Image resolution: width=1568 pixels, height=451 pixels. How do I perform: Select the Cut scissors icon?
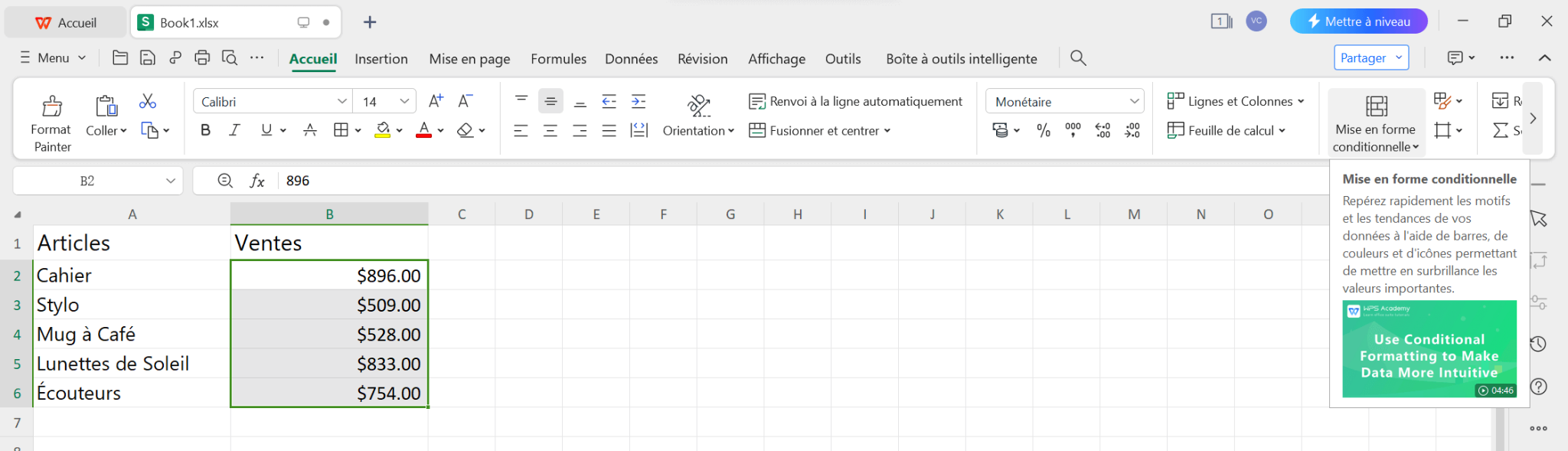tap(148, 101)
